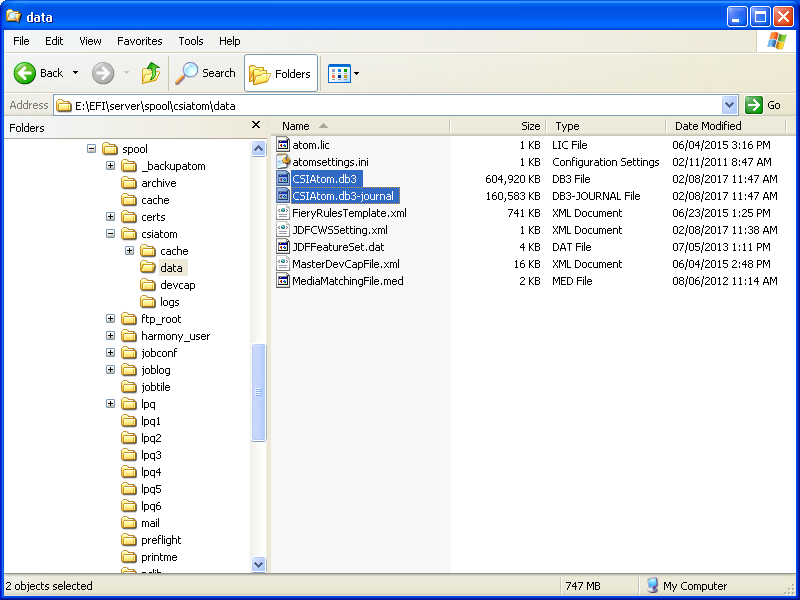Open the Favorites menu
800x600 pixels.
tap(139, 41)
